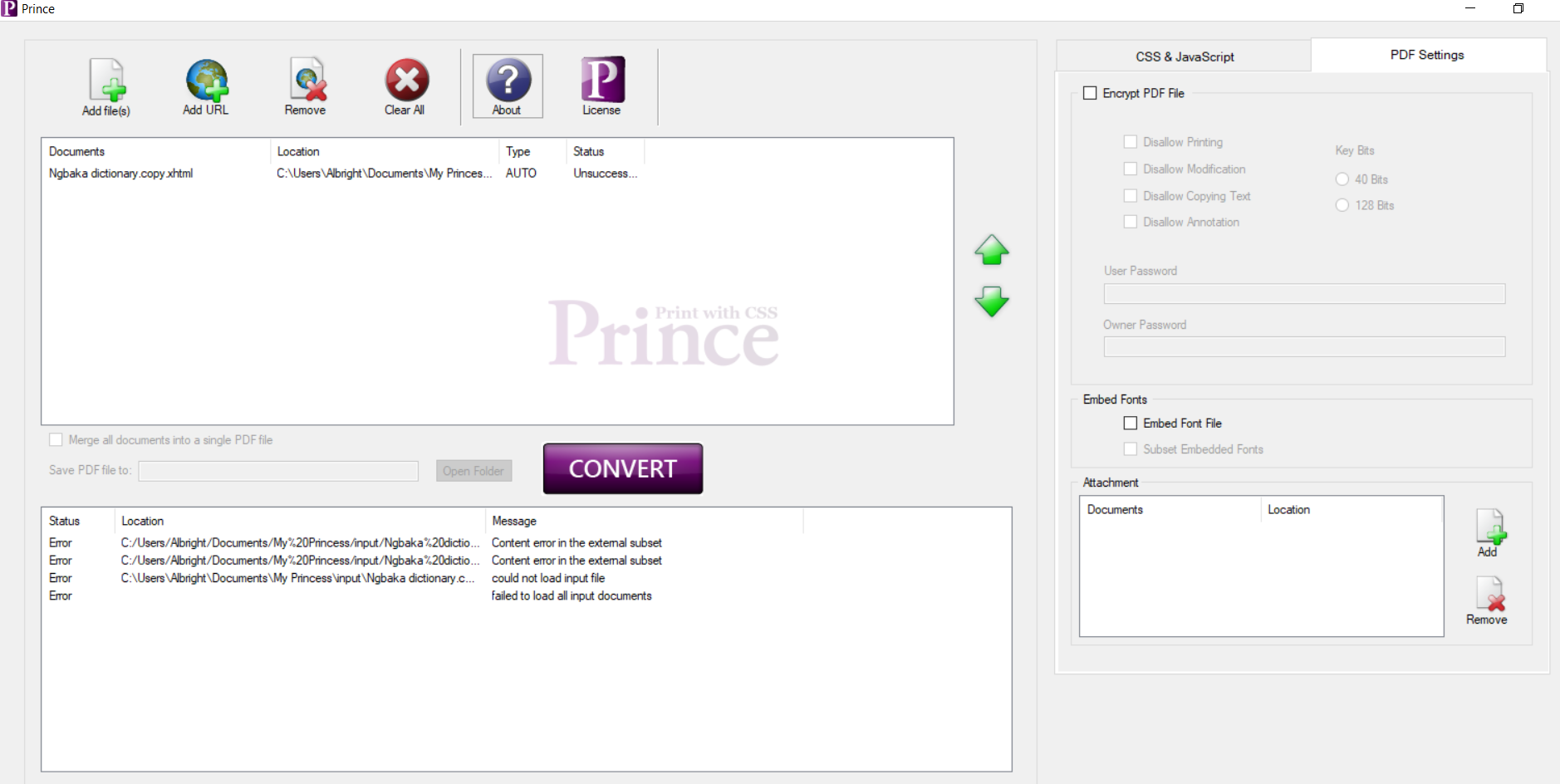Viewport: 1560px width, 784px height.
Task: Select the 128 Bits radio button
Action: [1342, 205]
